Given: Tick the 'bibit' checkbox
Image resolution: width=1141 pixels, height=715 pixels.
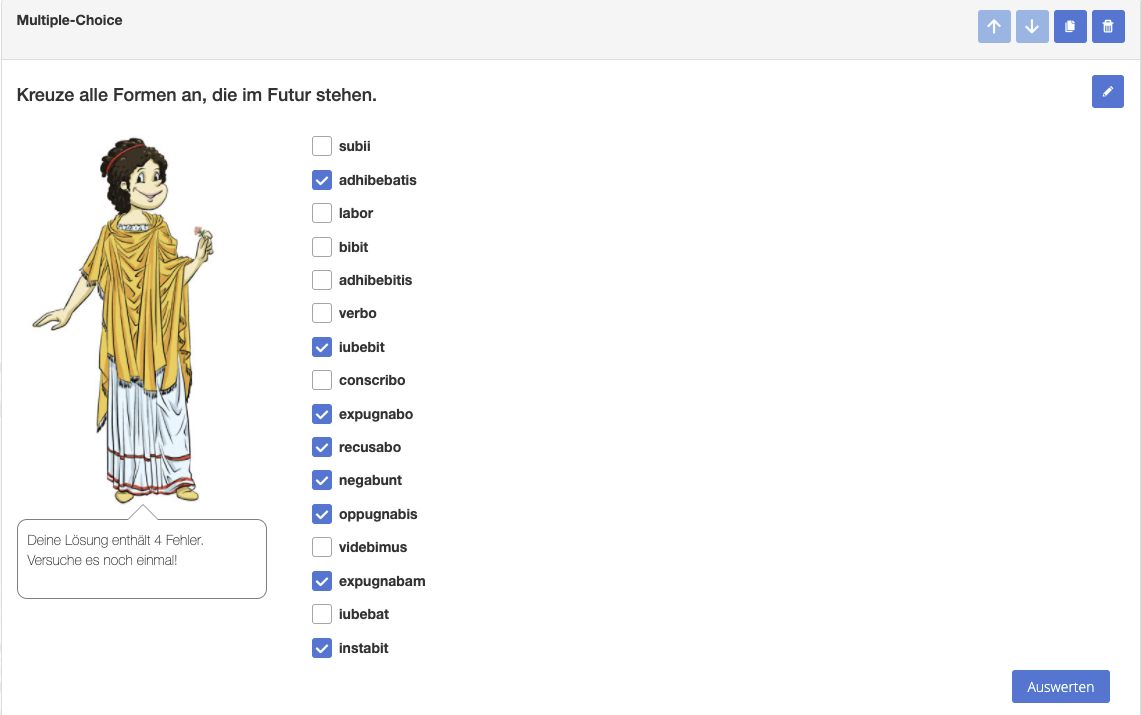Looking at the screenshot, I should tap(322, 247).
